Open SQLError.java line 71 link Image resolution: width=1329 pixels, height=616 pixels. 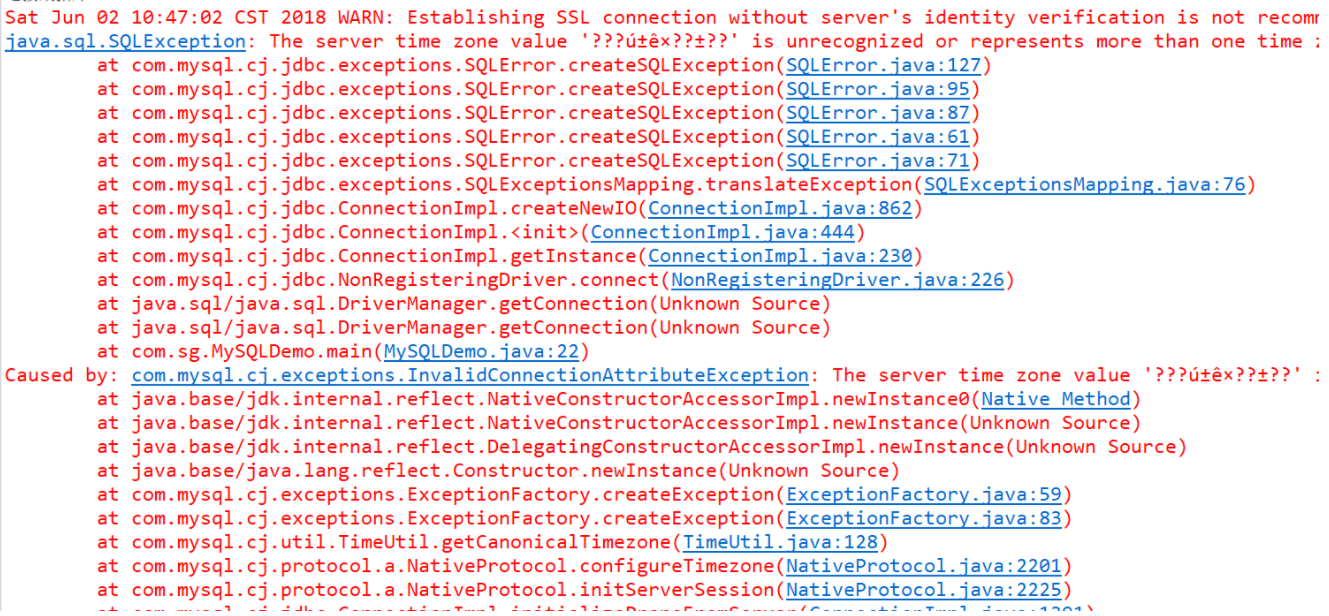(876, 161)
